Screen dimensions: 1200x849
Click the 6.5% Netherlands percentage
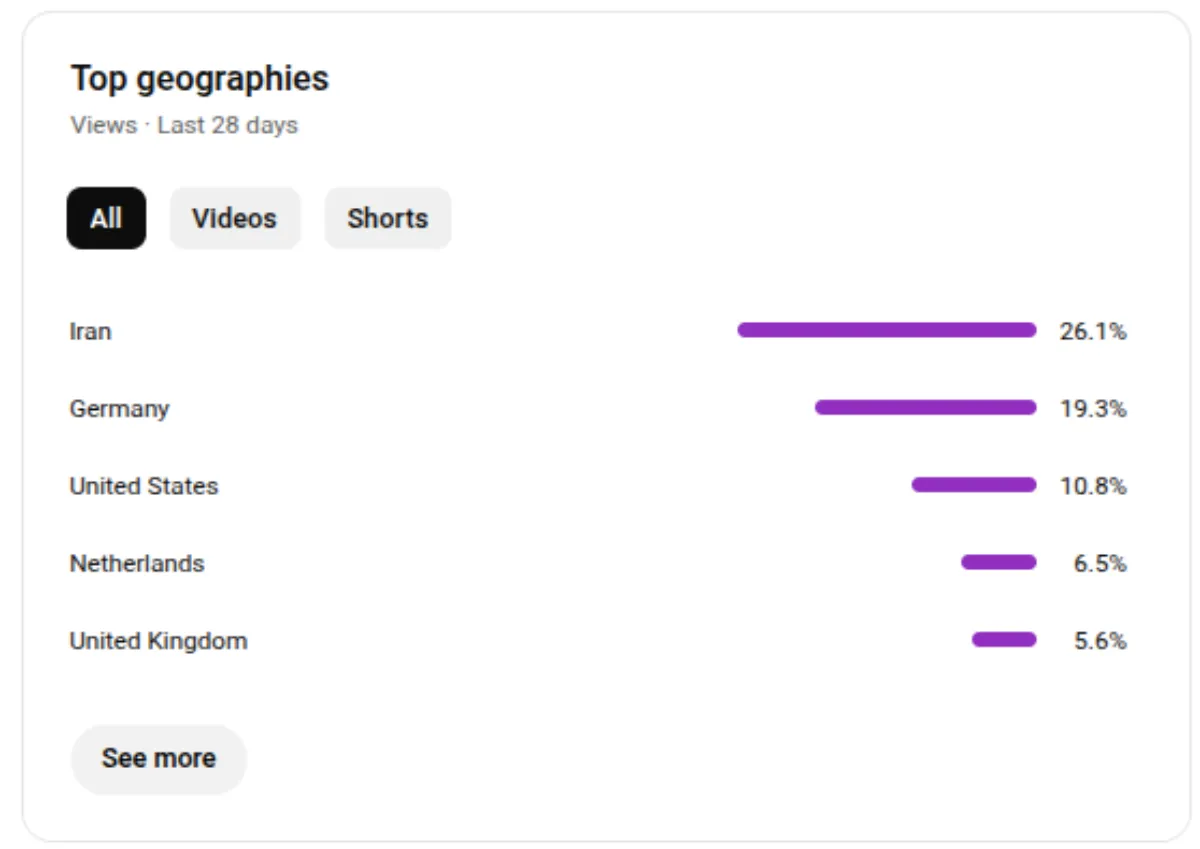(1099, 563)
